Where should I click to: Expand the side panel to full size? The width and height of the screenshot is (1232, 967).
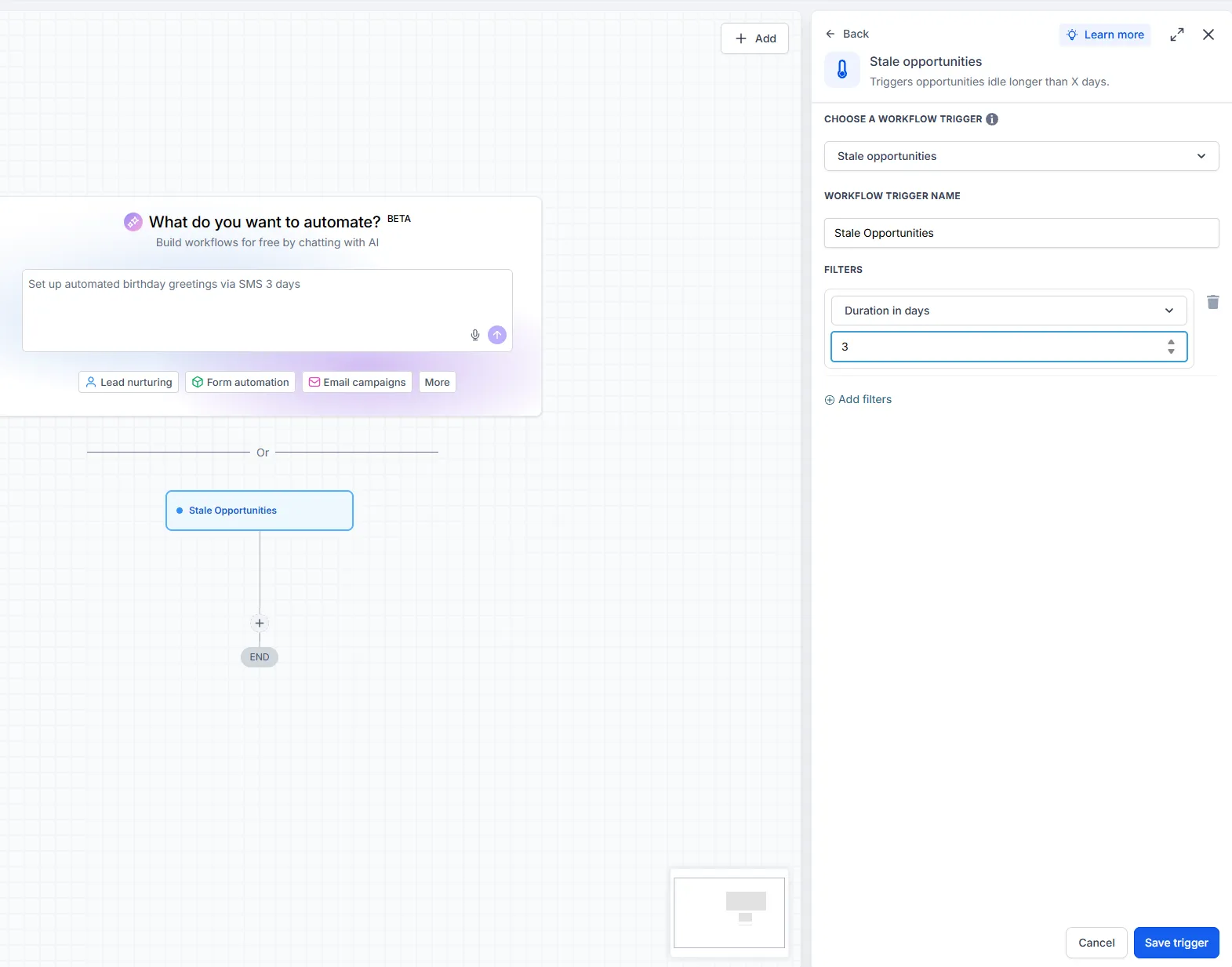tap(1177, 35)
